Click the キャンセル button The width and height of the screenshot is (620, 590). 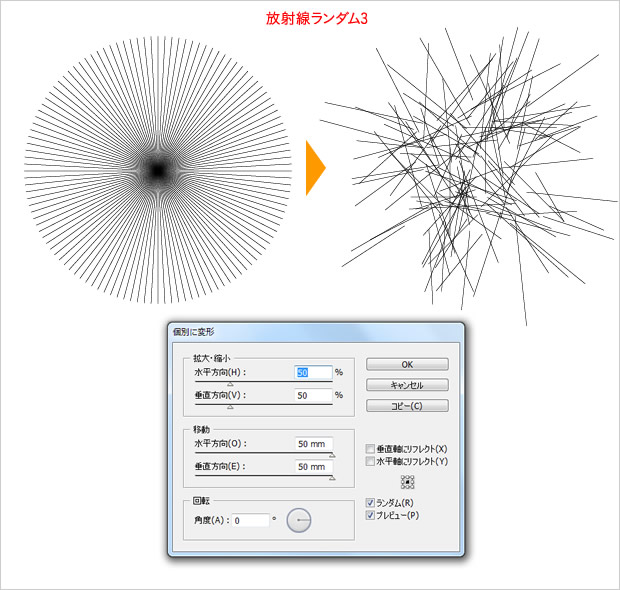407,385
